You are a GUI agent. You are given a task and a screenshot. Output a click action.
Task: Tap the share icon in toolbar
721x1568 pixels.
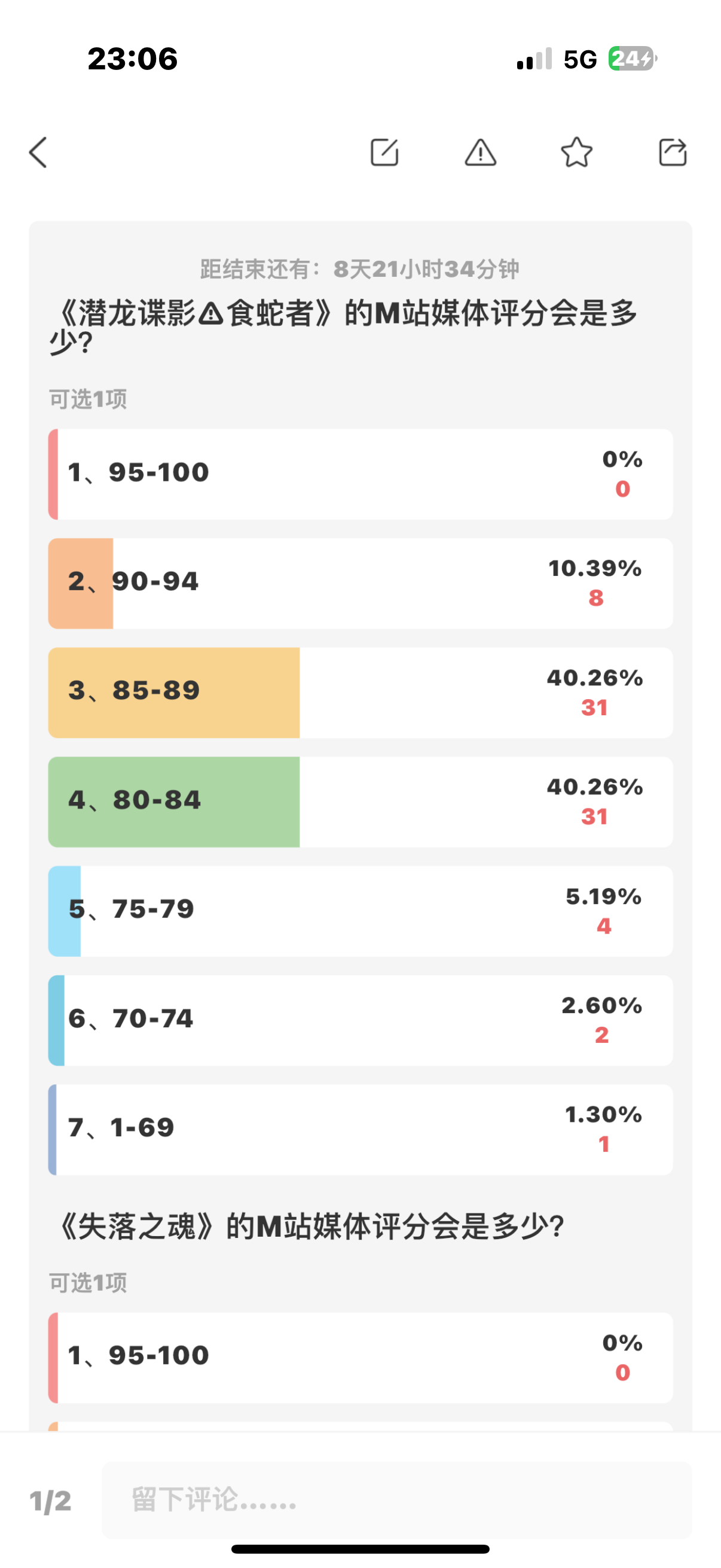673,152
